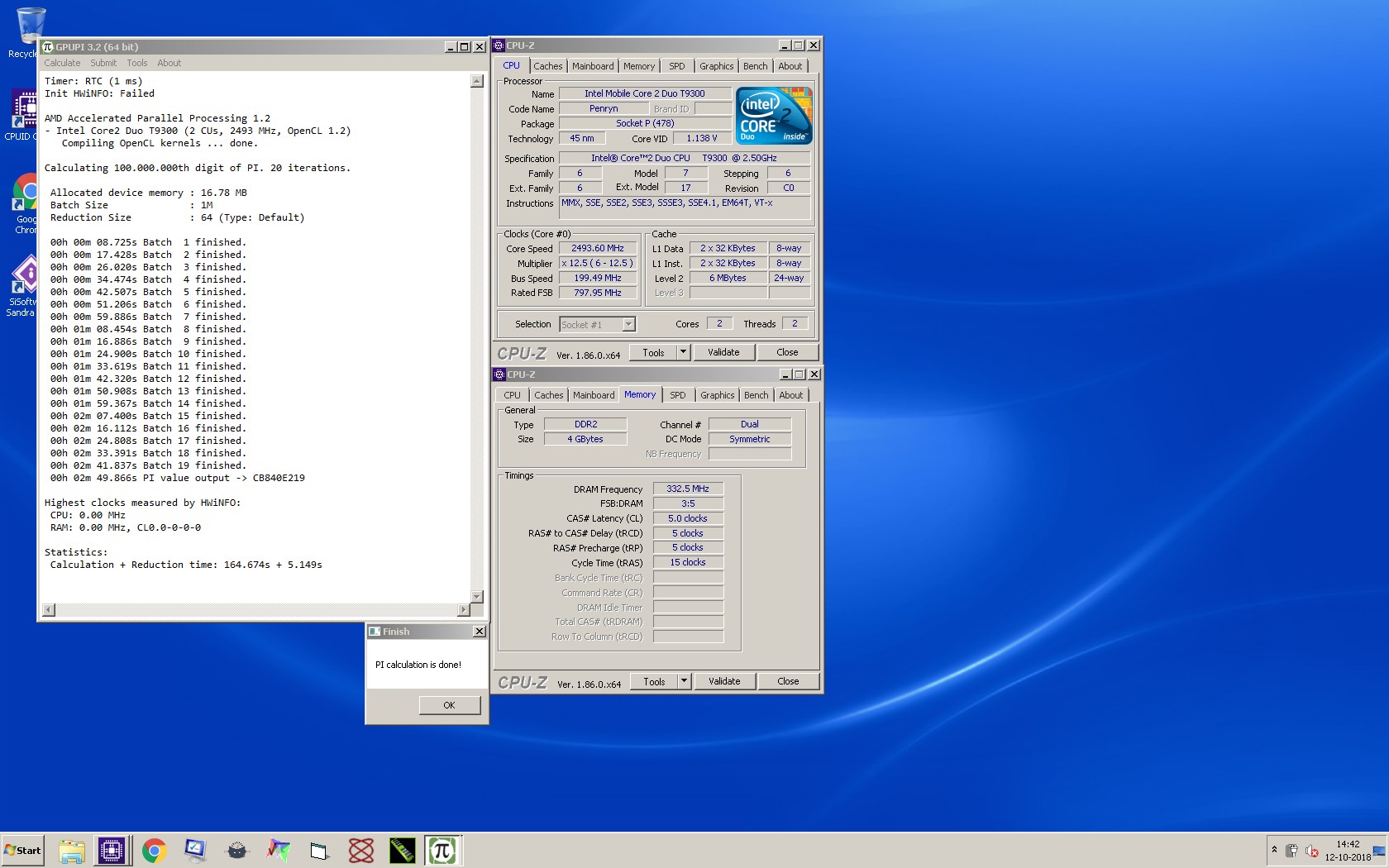
Task: Click OK in the Finish dialog
Action: point(449,705)
